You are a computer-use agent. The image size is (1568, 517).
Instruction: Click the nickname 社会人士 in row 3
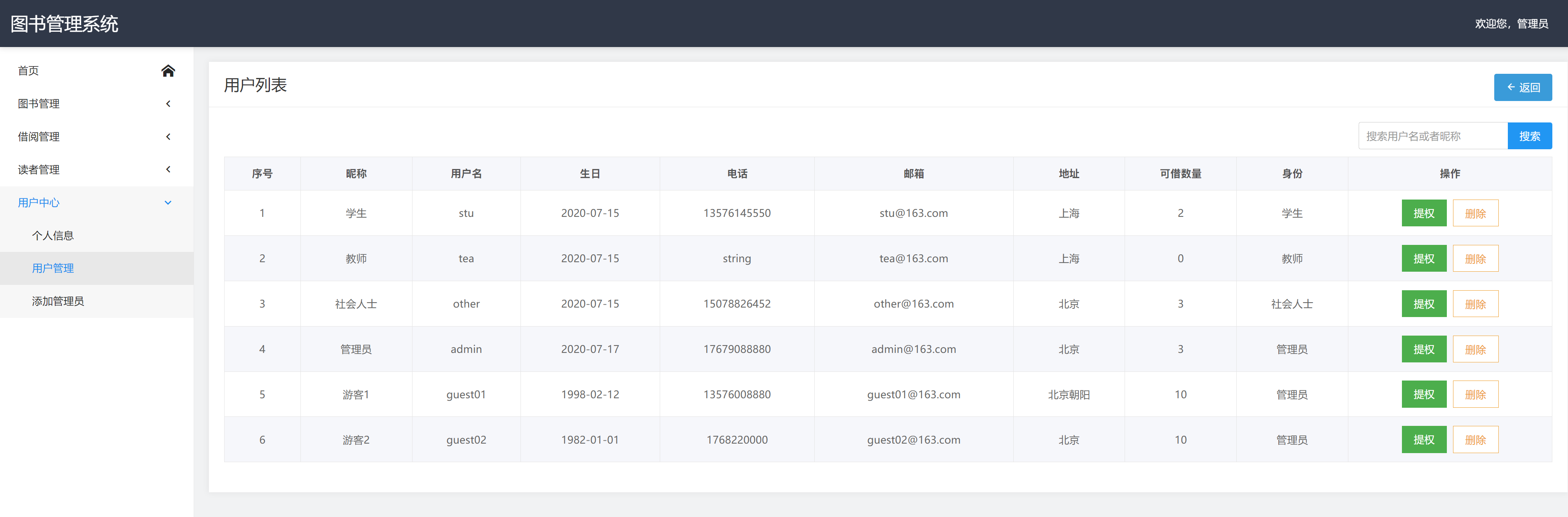pyautogui.click(x=356, y=304)
